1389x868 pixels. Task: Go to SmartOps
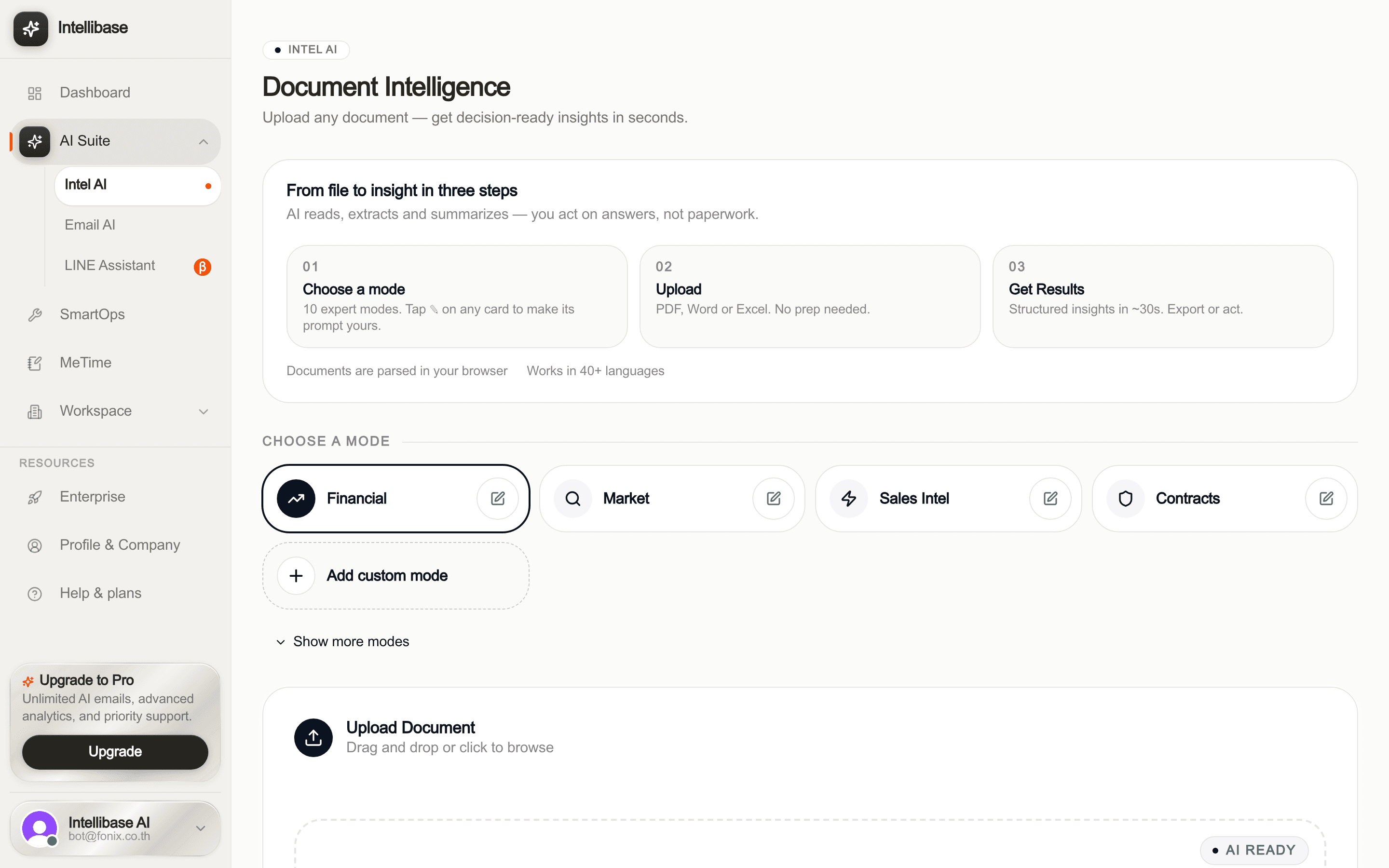(x=115, y=314)
